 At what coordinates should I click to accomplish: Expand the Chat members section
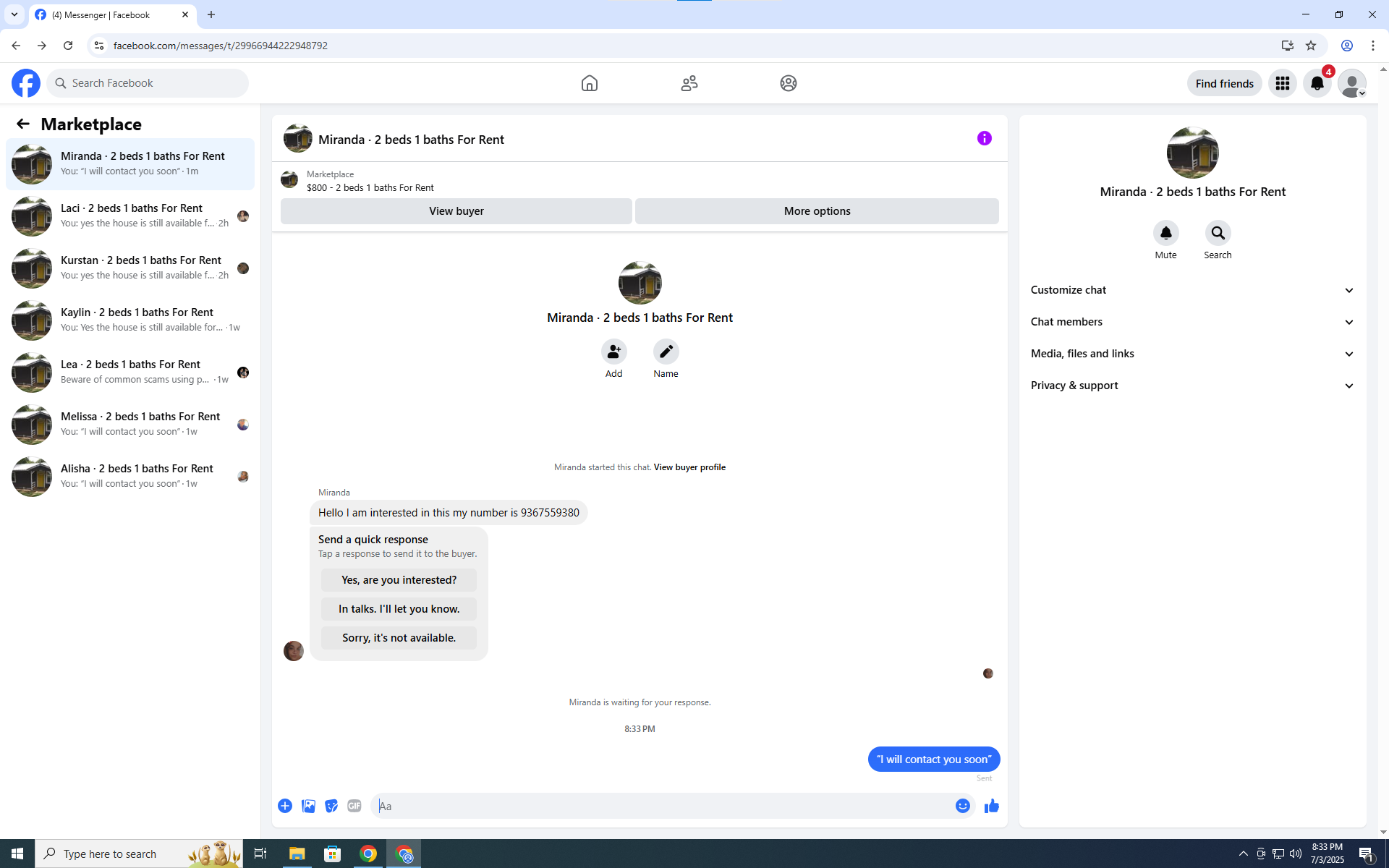tap(1192, 322)
